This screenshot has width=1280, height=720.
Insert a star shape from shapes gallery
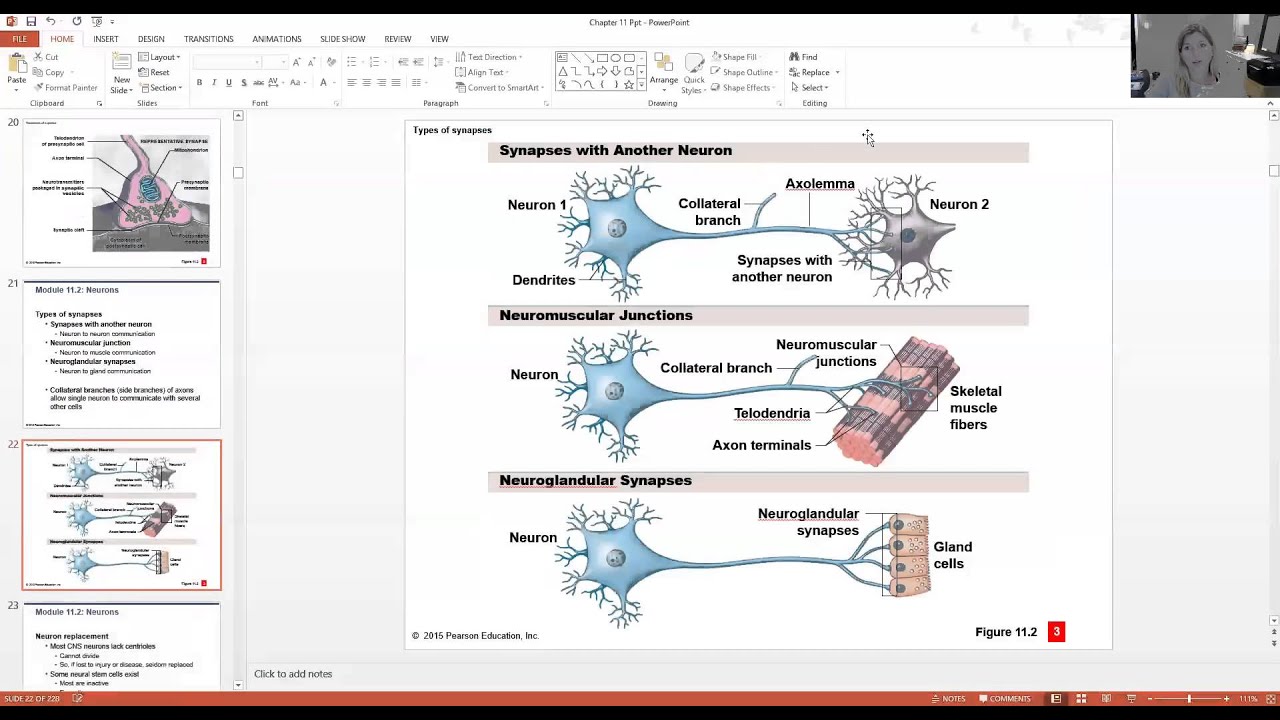click(628, 84)
